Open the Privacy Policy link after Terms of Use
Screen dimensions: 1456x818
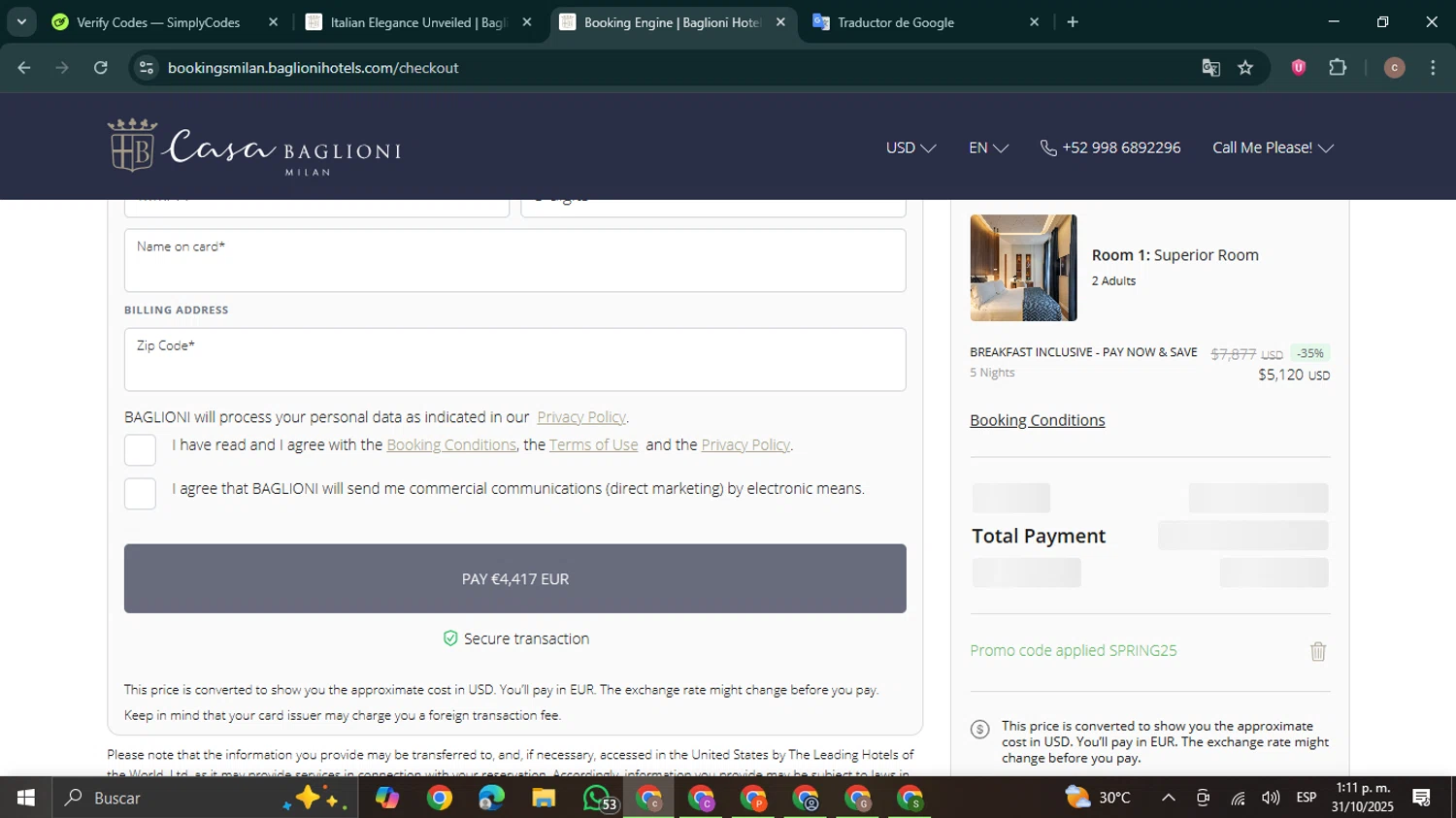click(x=745, y=444)
